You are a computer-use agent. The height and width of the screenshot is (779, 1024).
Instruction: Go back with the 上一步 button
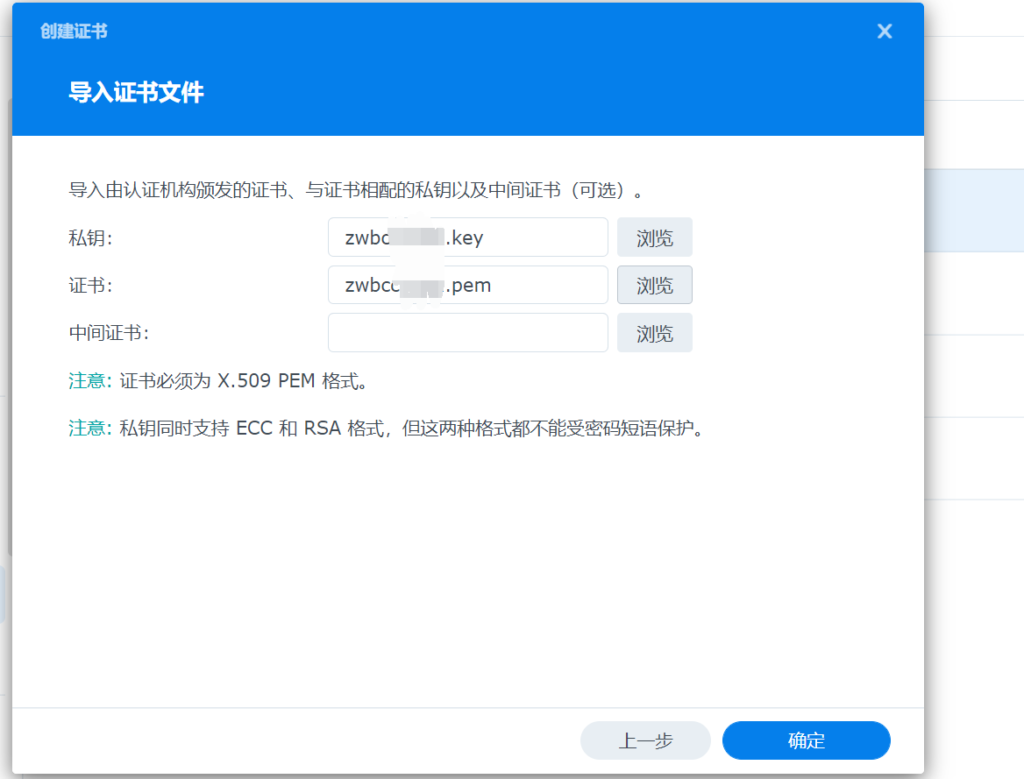[645, 741]
